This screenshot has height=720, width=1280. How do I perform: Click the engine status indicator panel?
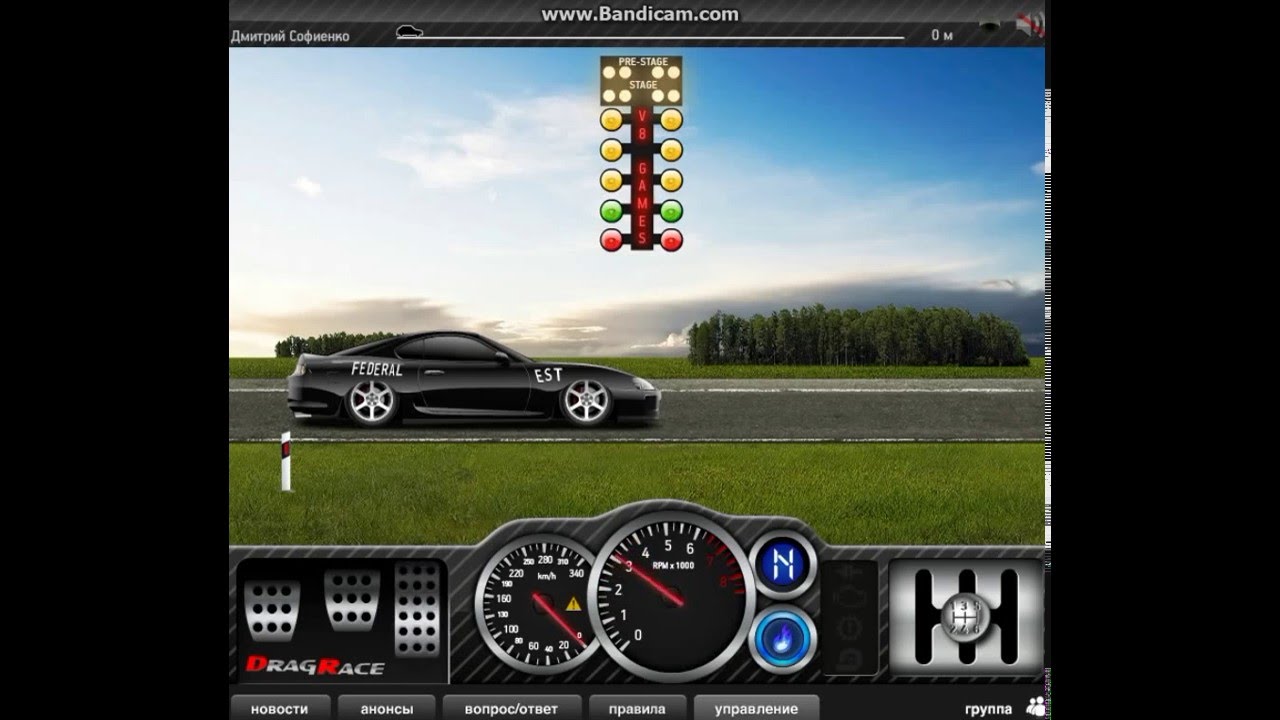[x=849, y=617]
